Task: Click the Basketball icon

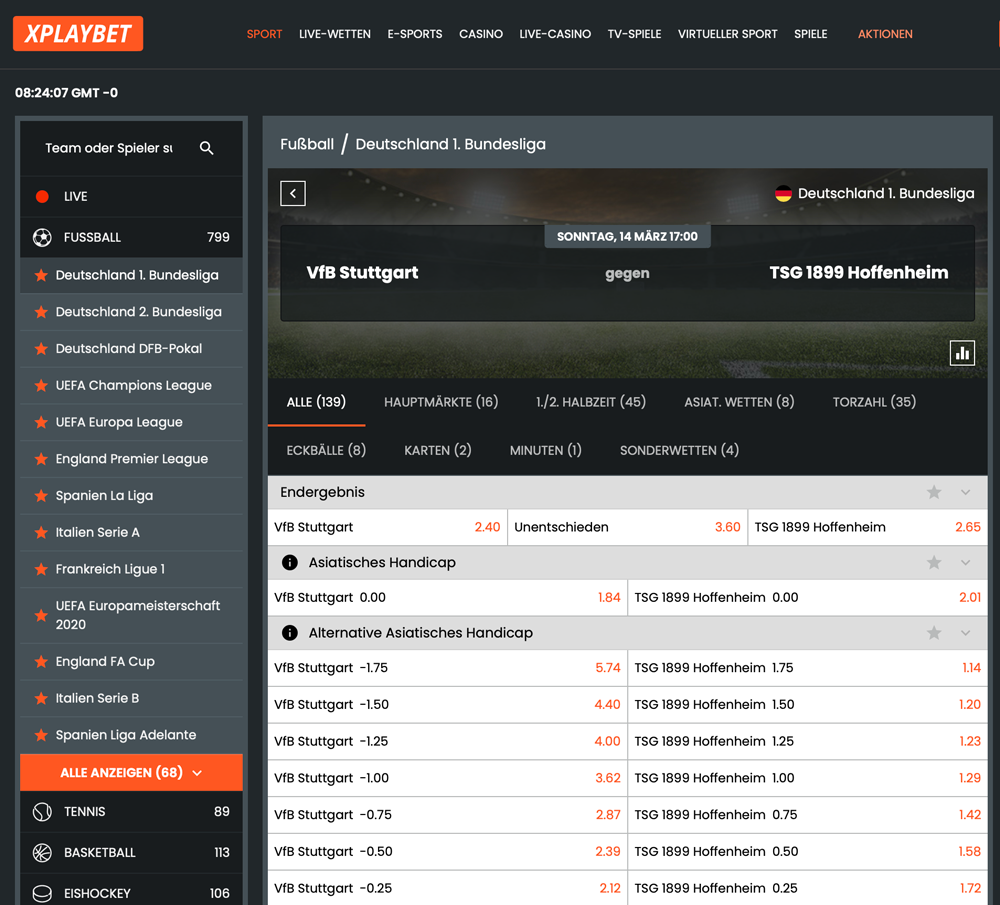Action: click(x=42, y=853)
